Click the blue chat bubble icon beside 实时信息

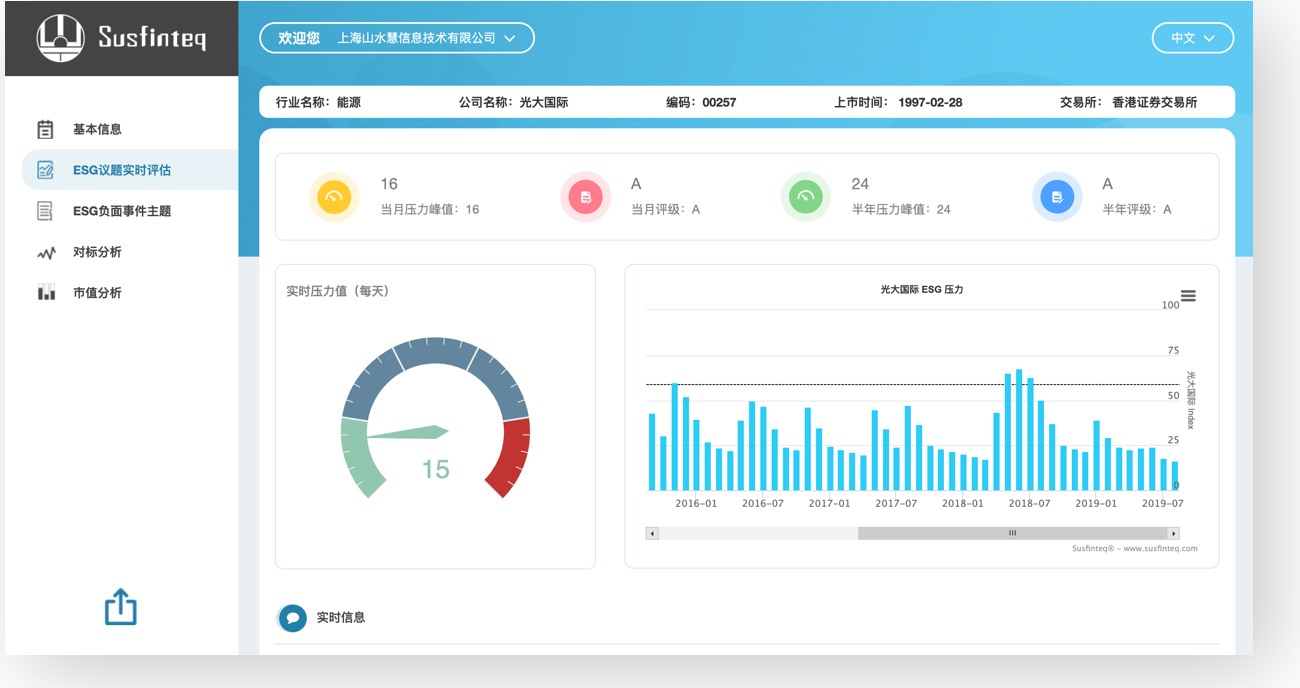coord(293,618)
